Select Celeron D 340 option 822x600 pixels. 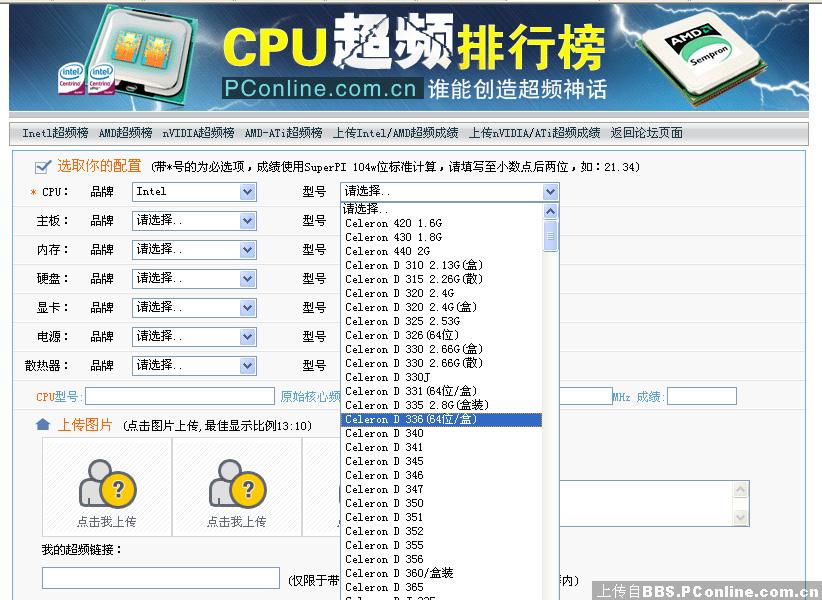coord(441,433)
